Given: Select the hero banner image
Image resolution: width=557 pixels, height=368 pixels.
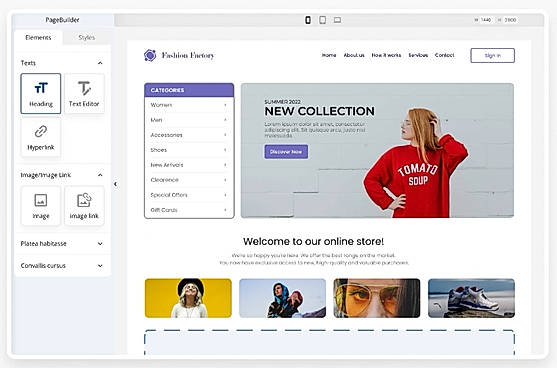Looking at the screenshot, I should pos(377,151).
